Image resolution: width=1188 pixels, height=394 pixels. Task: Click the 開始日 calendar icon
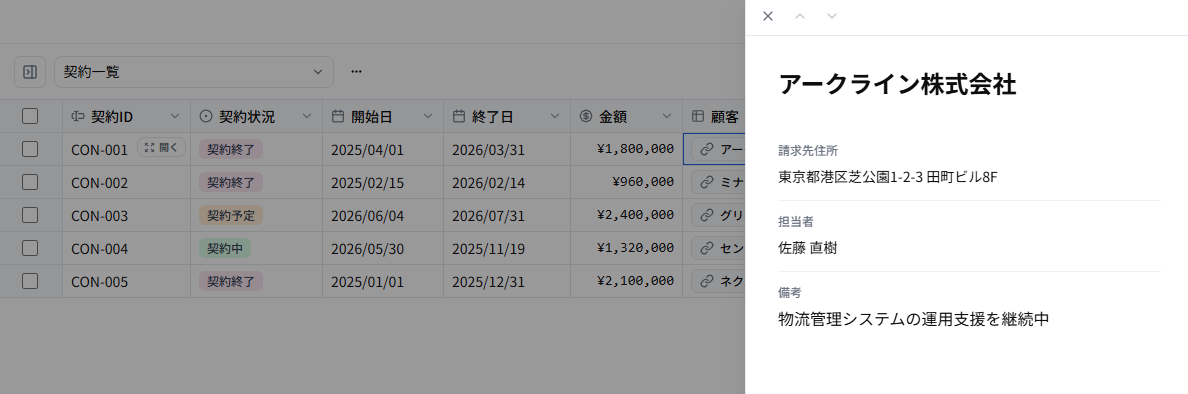(x=338, y=117)
